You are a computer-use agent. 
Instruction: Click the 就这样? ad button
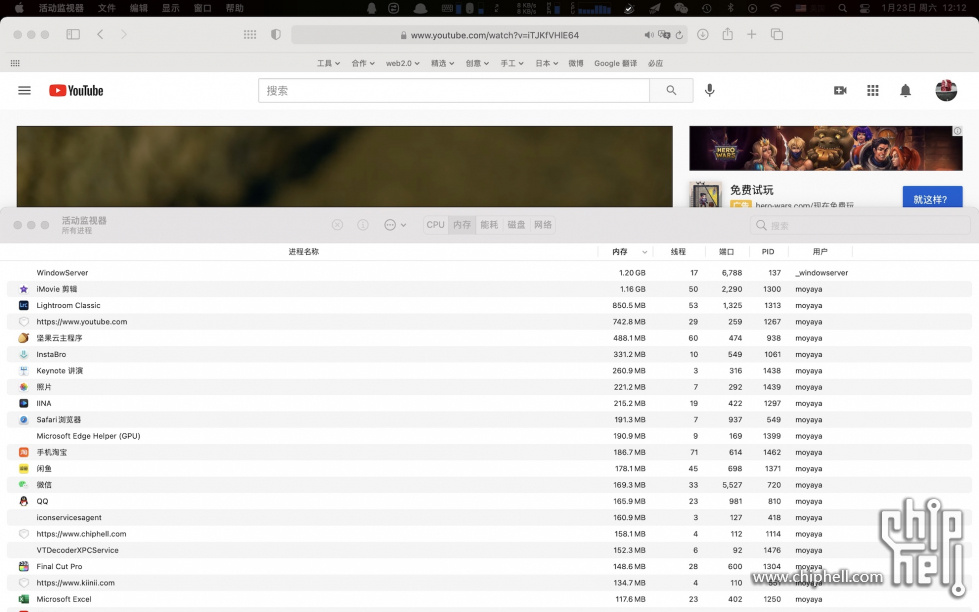(932, 197)
